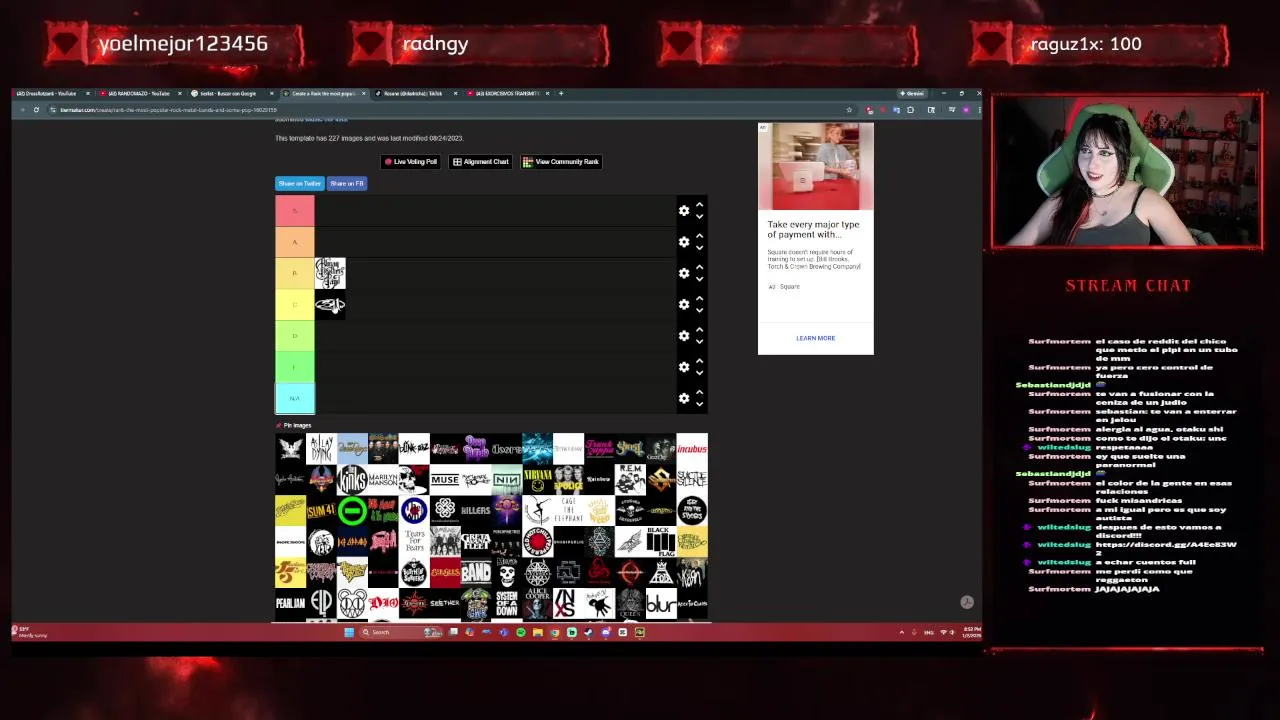Select the MUSE band logo

click(x=445, y=479)
